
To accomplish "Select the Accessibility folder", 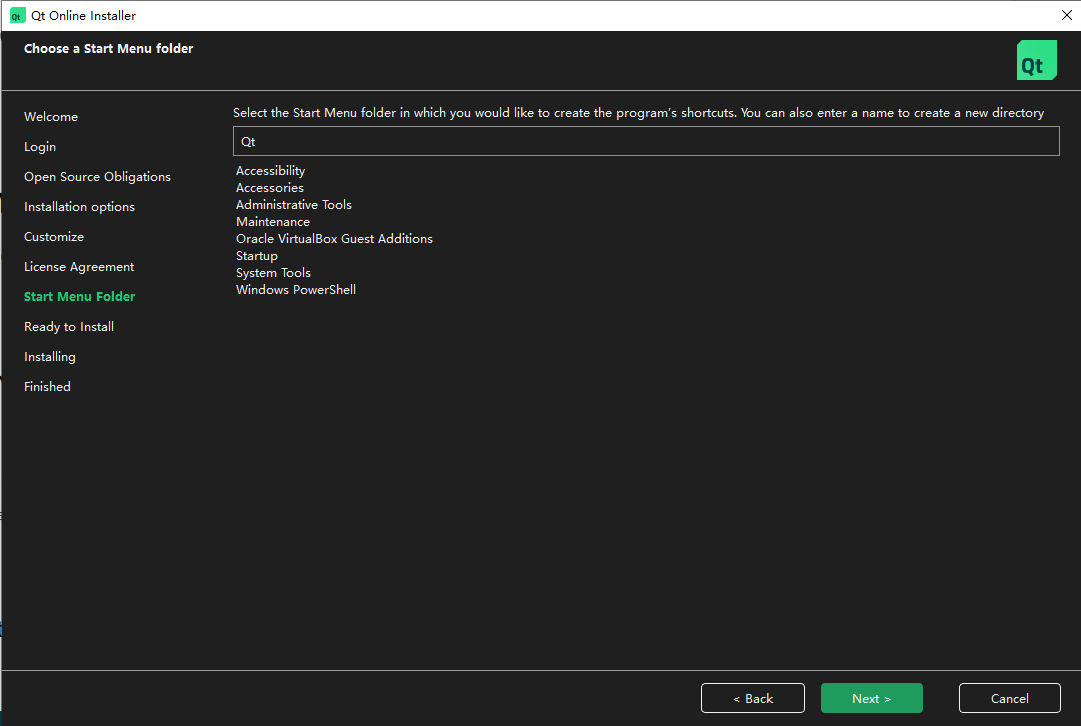I will tap(270, 171).
